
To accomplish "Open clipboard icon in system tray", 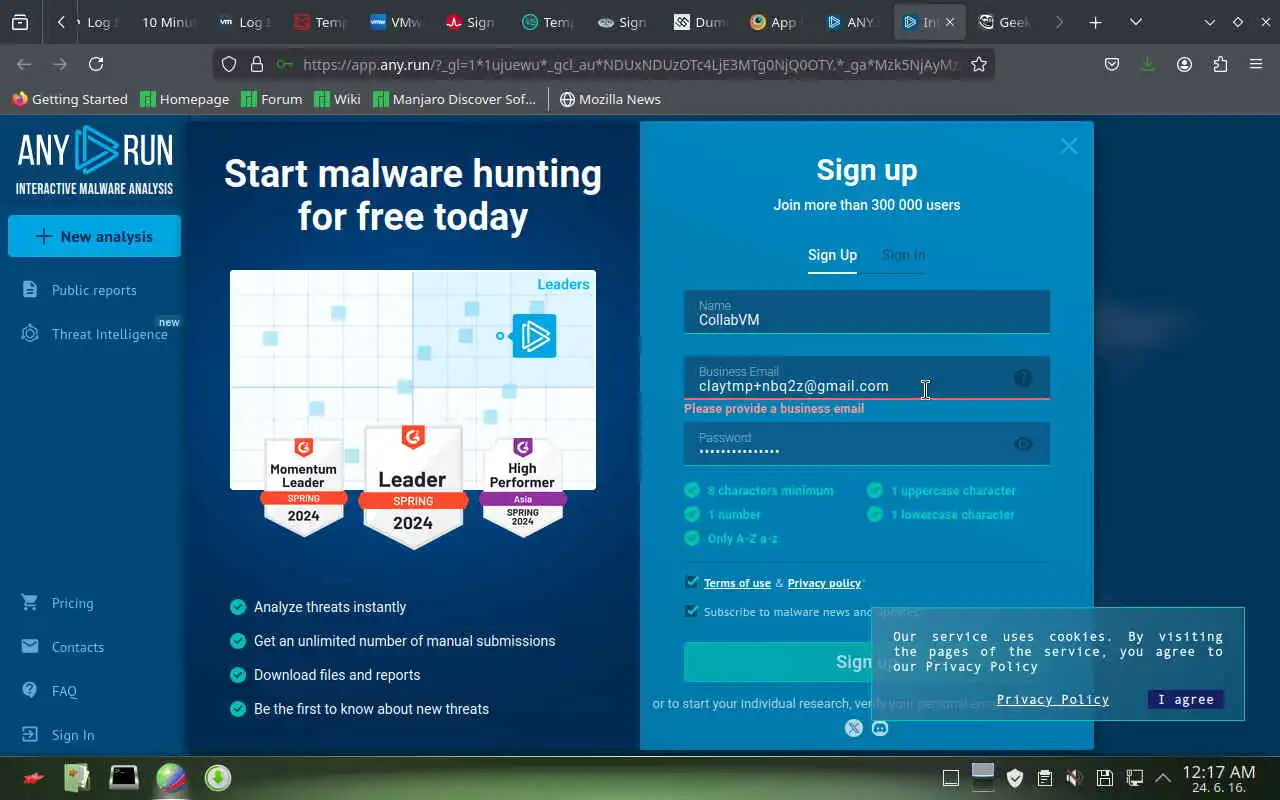I will coord(1045,778).
